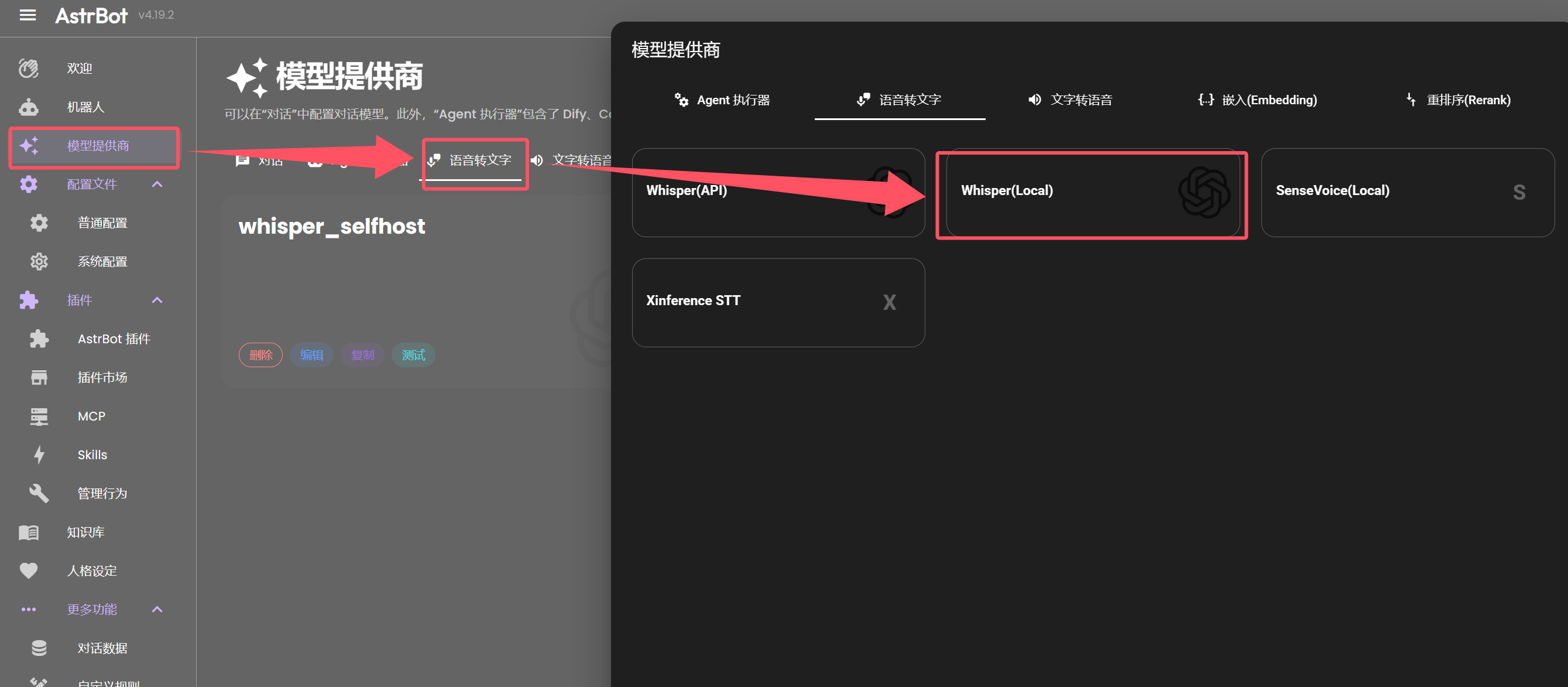Click 复制 on whisper_selfhost card

tap(362, 355)
